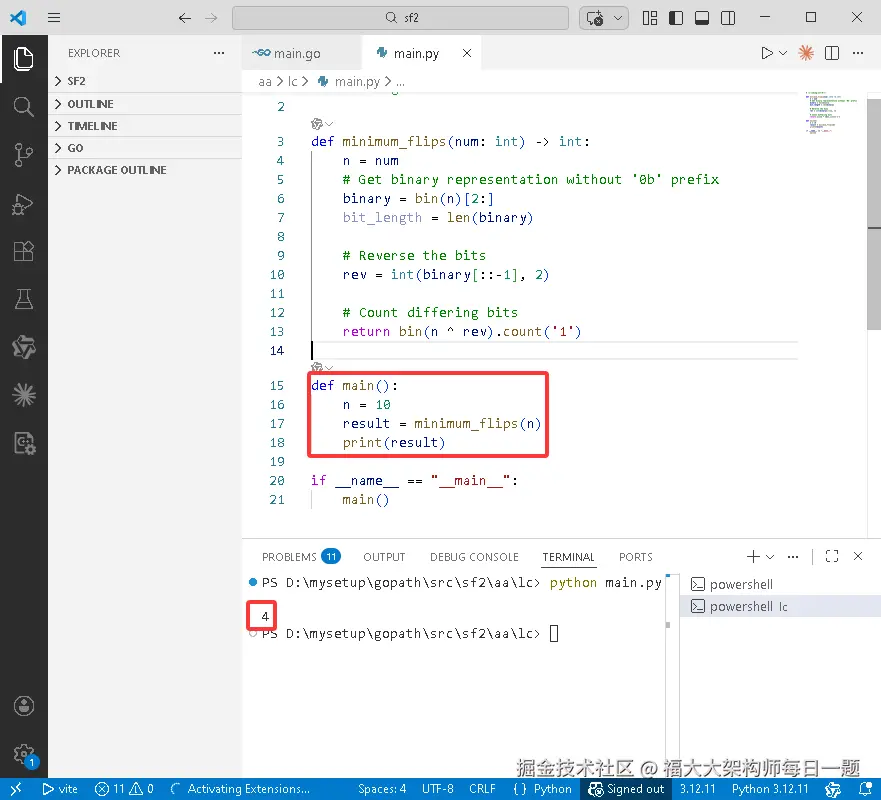Open dropdown beside the chat icon in title bar
Screen dimensions: 881x800
coord(618,18)
